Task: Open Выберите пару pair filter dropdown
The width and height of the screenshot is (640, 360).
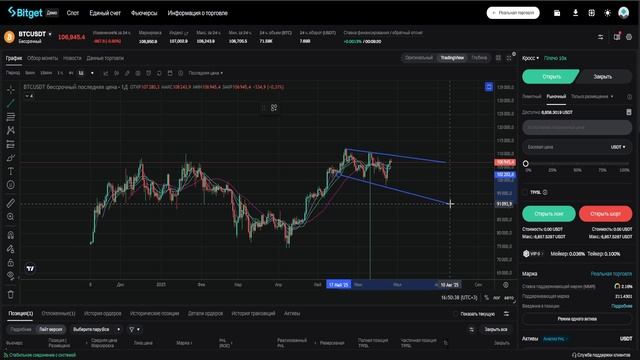Action: (96, 329)
